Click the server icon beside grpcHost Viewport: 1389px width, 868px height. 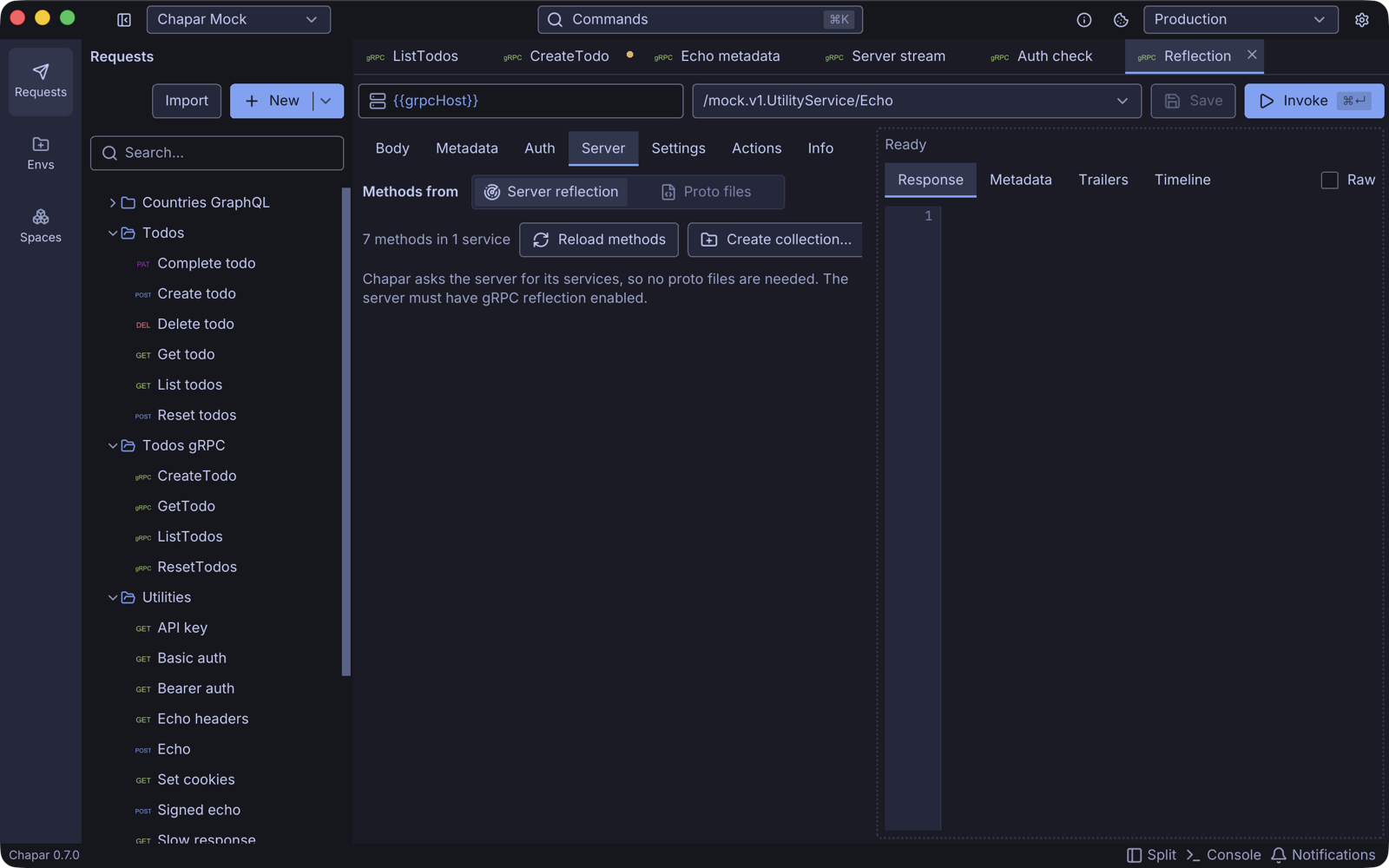[378, 101]
